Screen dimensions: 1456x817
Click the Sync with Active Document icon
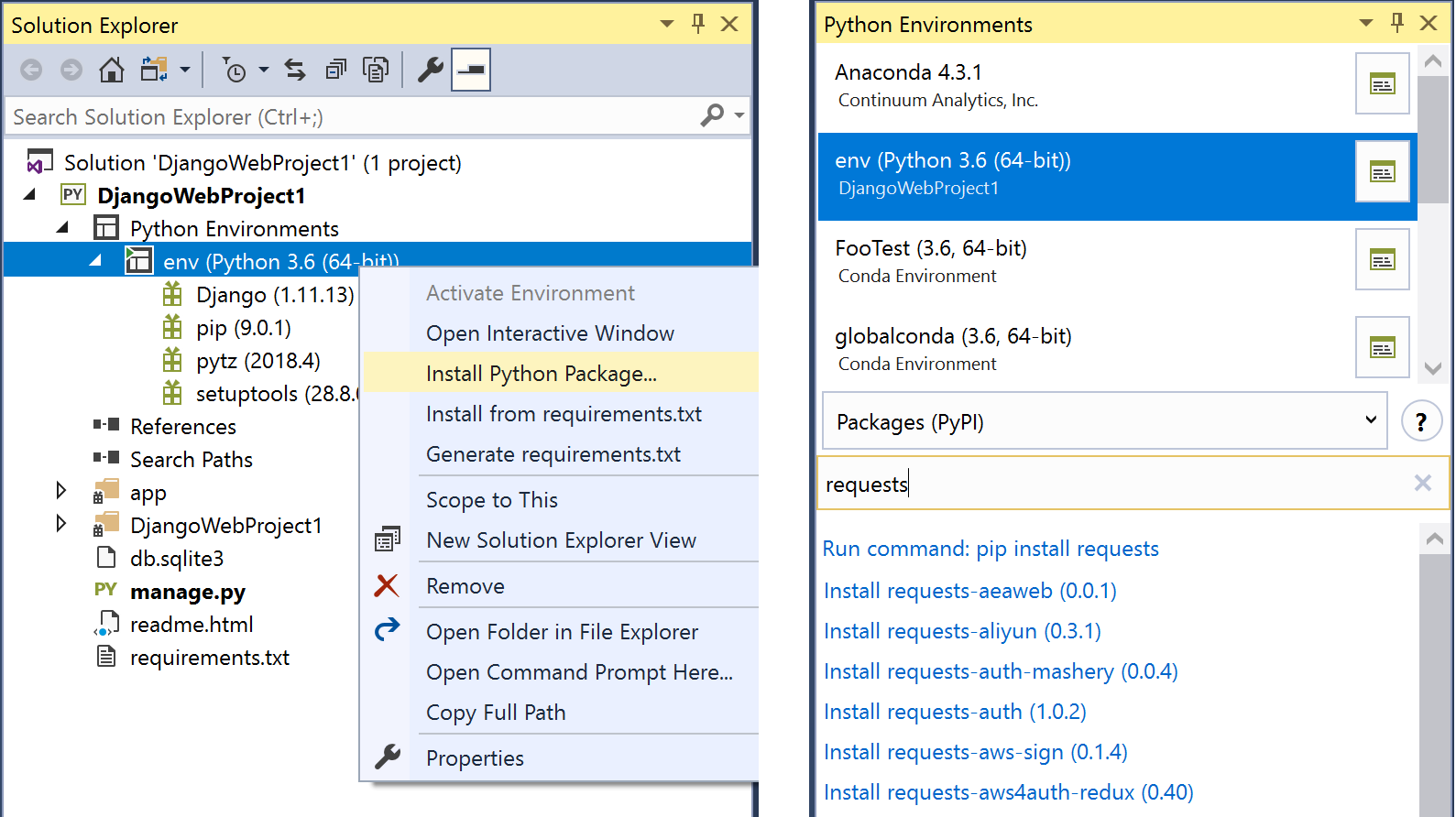(295, 70)
